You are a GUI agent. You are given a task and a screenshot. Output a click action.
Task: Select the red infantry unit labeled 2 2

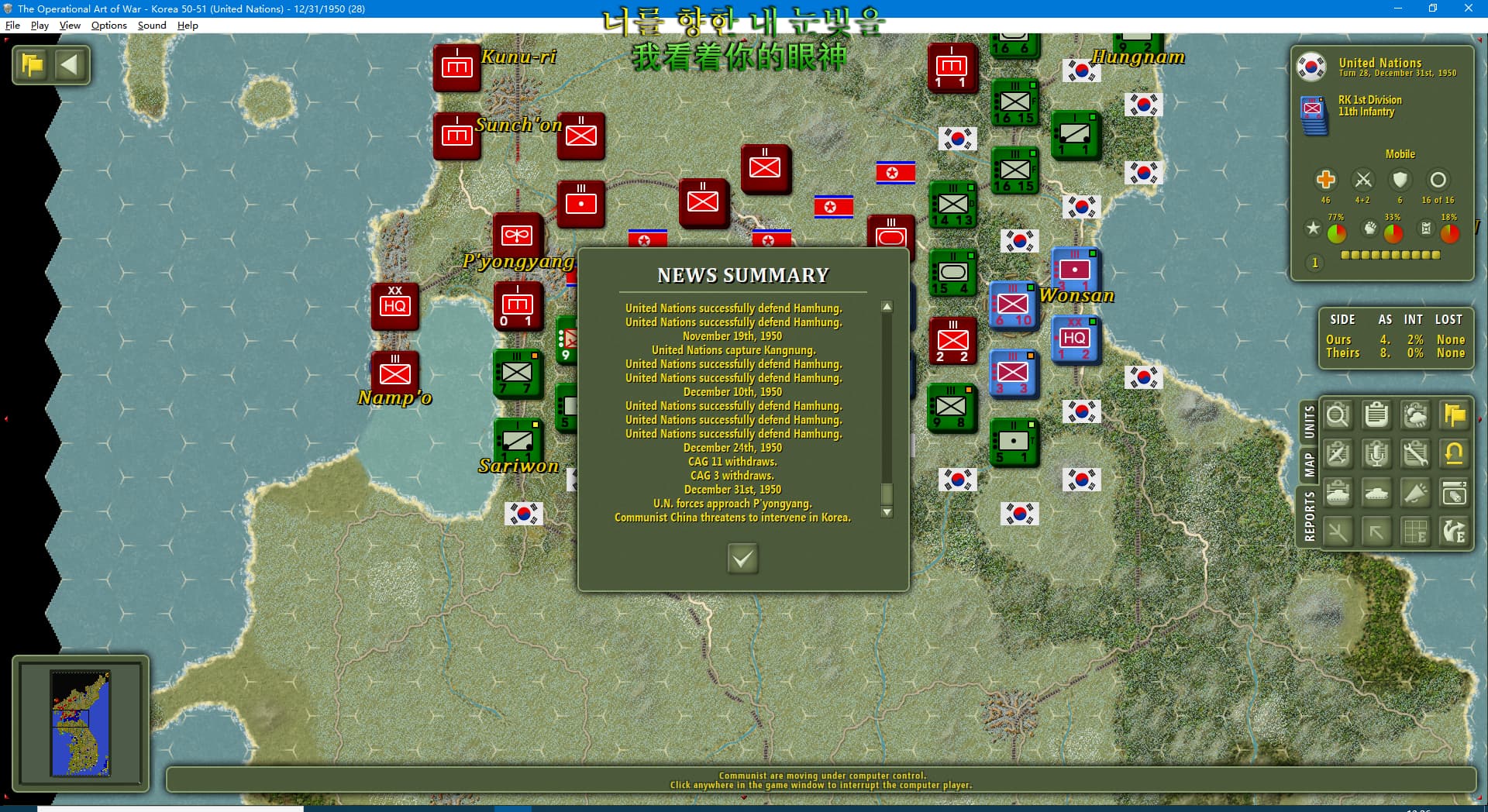(952, 341)
